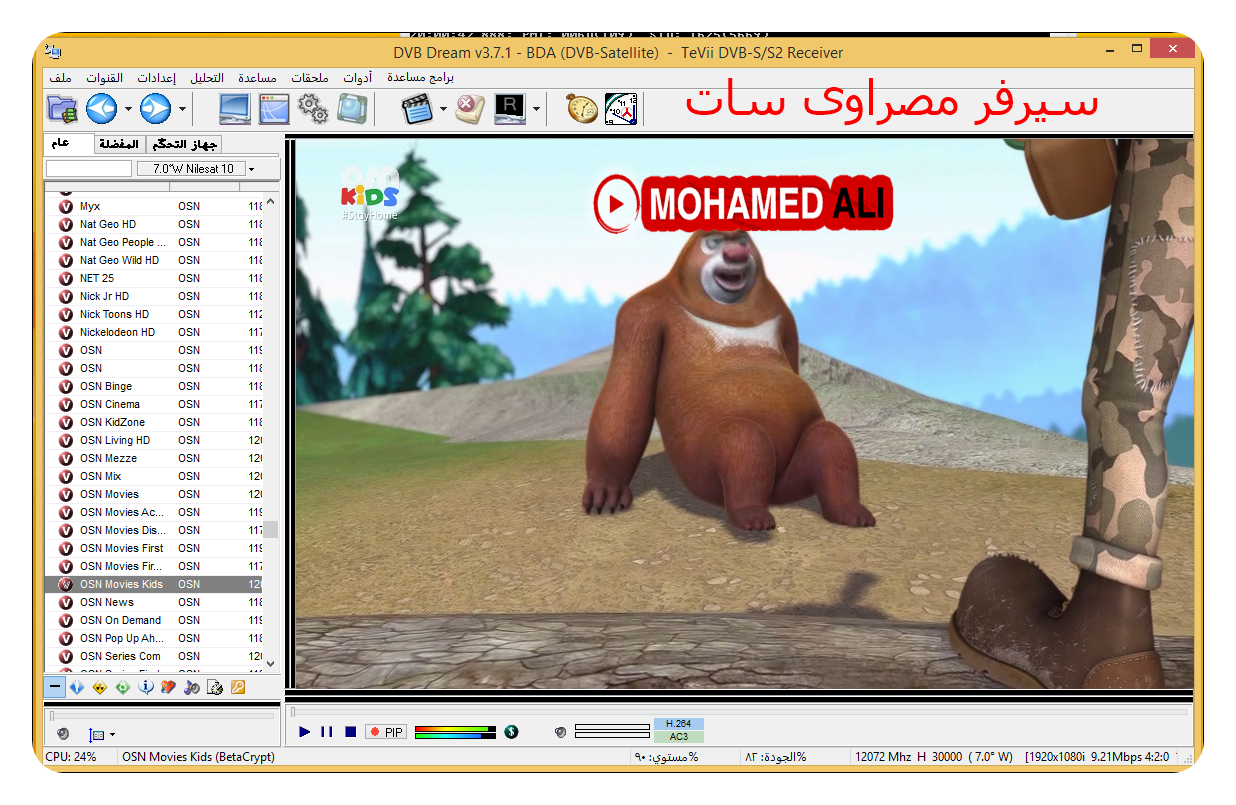1236x805 pixels.
Task: Click the speaker icon beside the H.264 label
Action: pos(561,732)
